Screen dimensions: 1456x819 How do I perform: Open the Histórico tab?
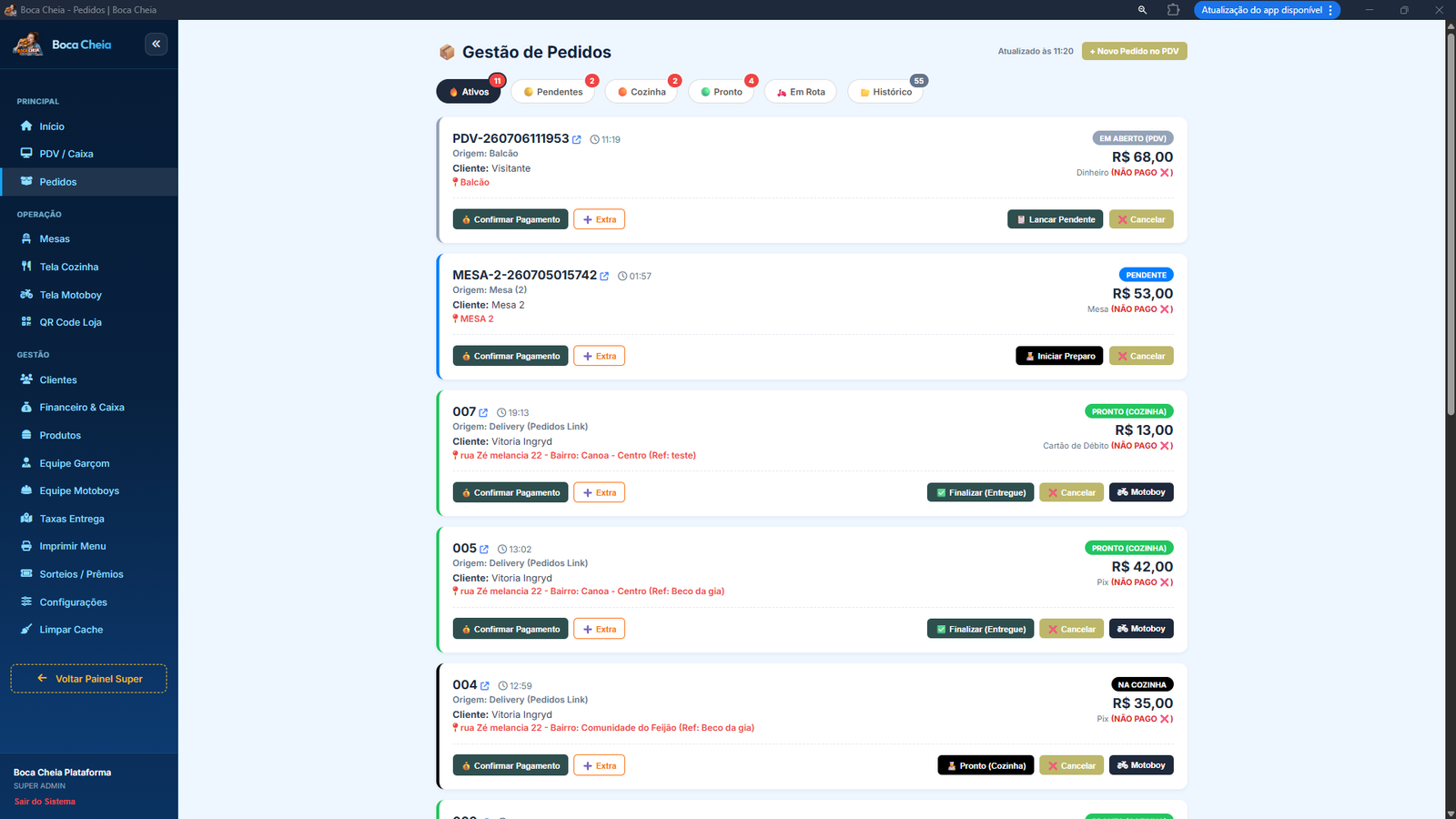(885, 92)
